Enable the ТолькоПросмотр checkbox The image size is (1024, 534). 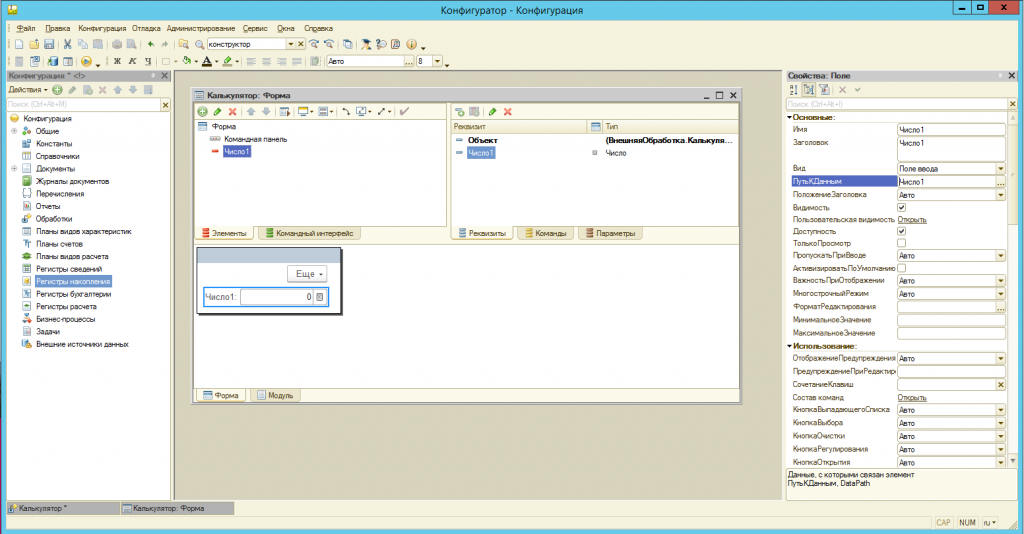(902, 243)
